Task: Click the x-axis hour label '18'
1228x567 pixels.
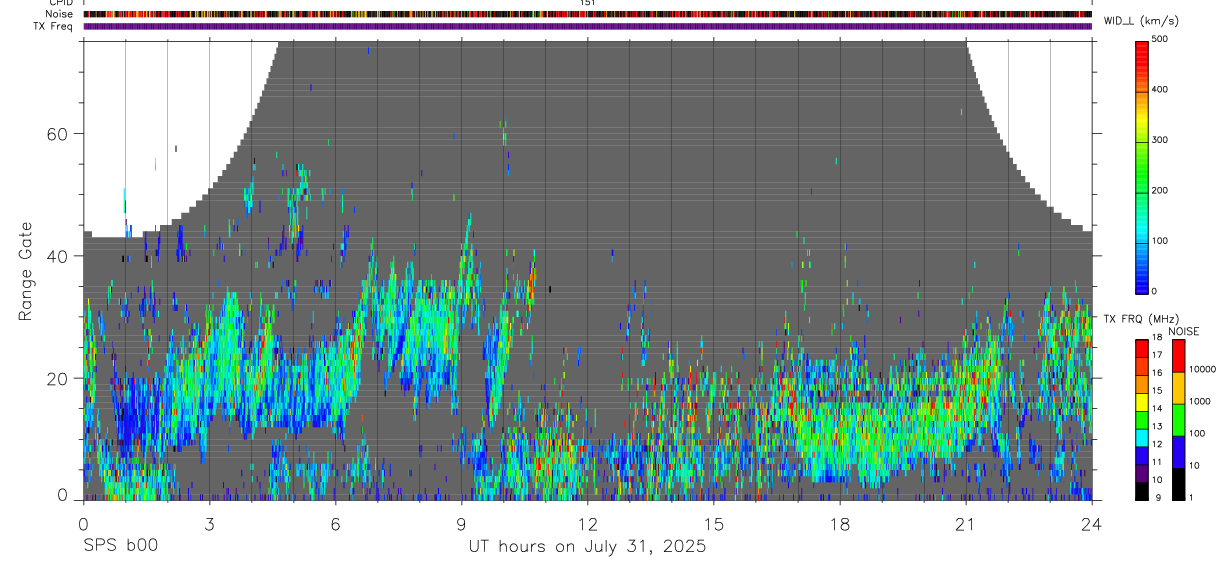Action: click(x=840, y=523)
